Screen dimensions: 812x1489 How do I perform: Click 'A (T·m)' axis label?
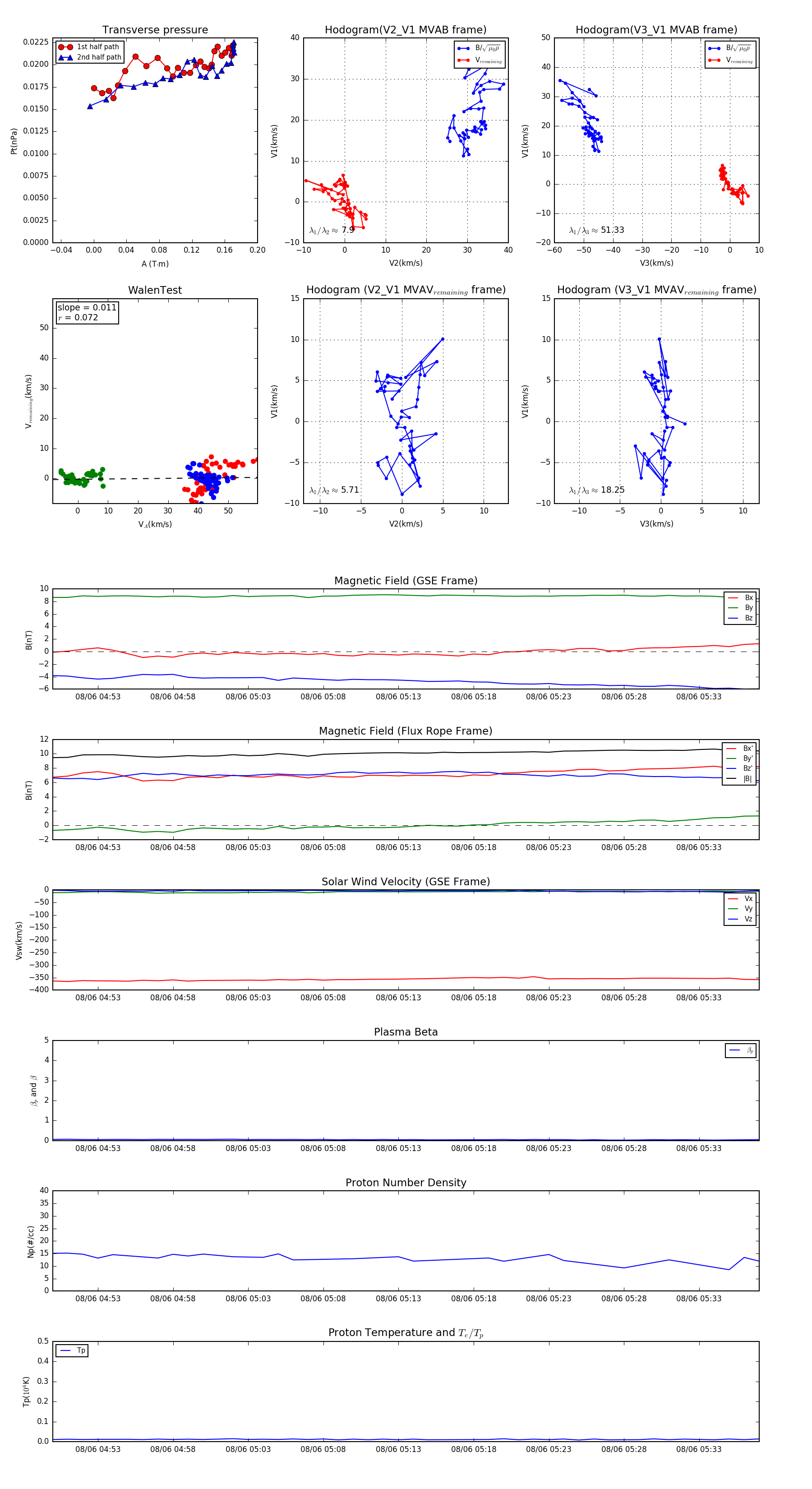coord(155,264)
